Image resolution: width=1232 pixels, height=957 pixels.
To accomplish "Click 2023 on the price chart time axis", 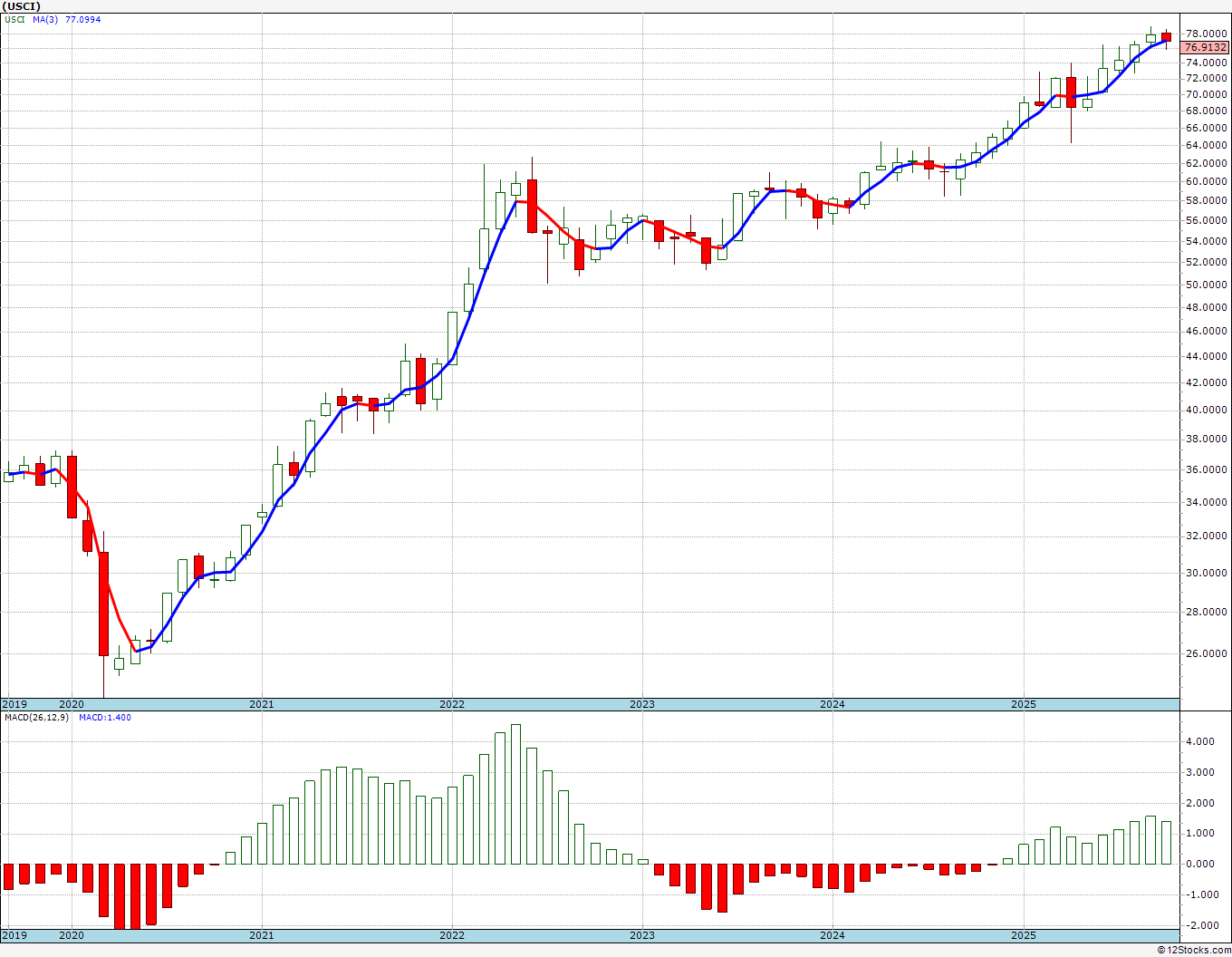I will [x=641, y=704].
